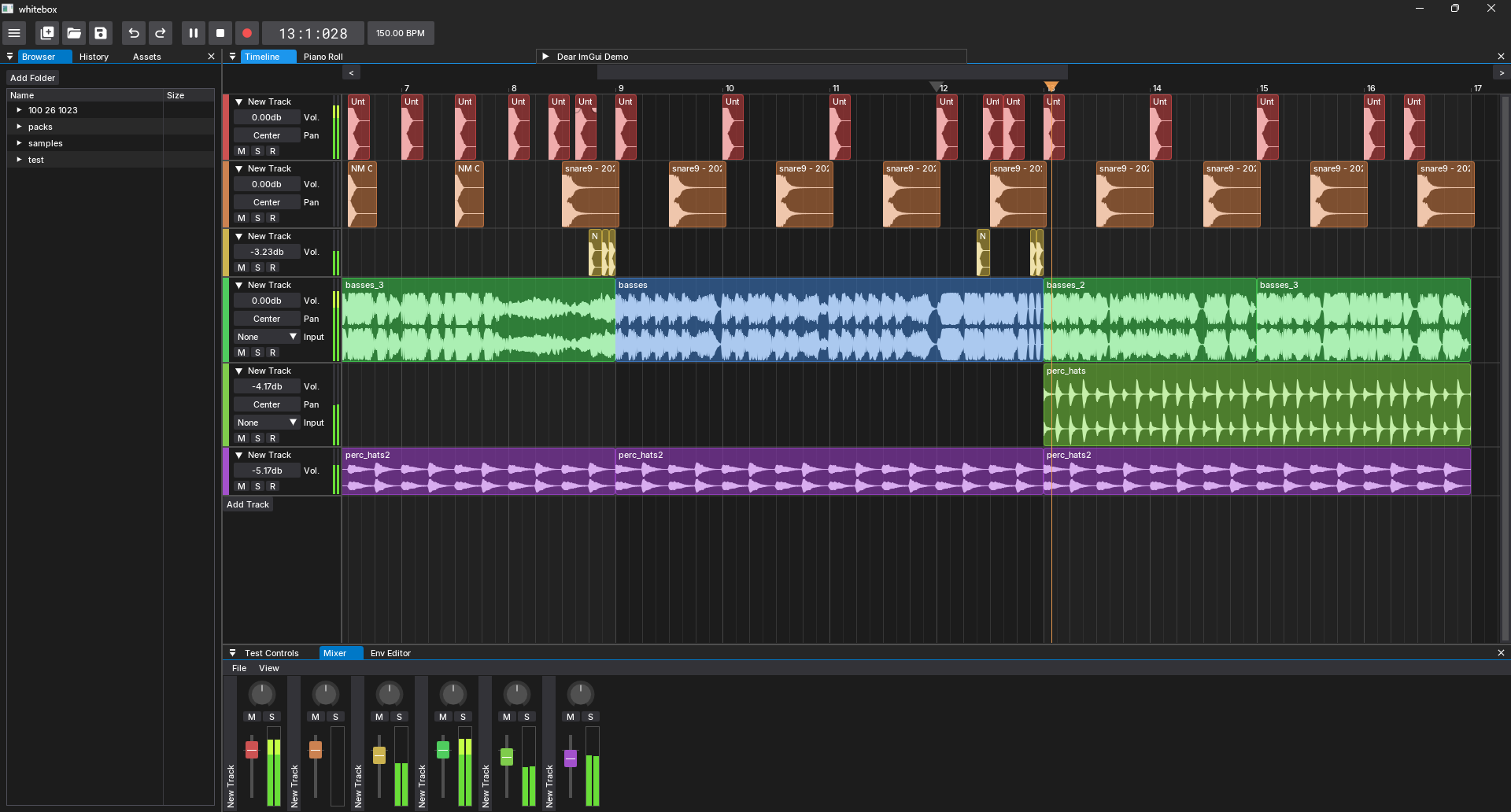Stop playback

tap(220, 33)
